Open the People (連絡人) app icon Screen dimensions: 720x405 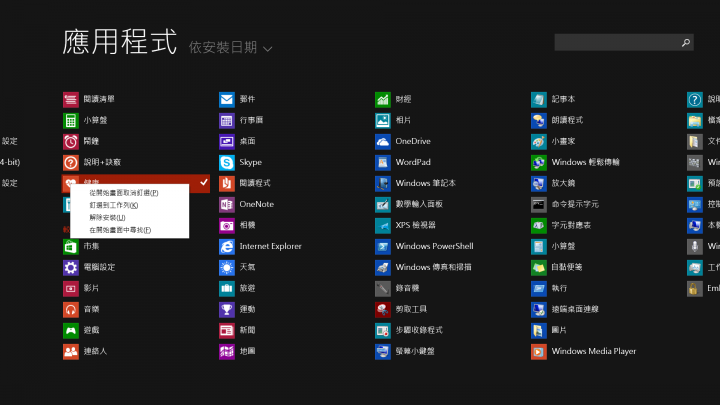click(x=71, y=351)
